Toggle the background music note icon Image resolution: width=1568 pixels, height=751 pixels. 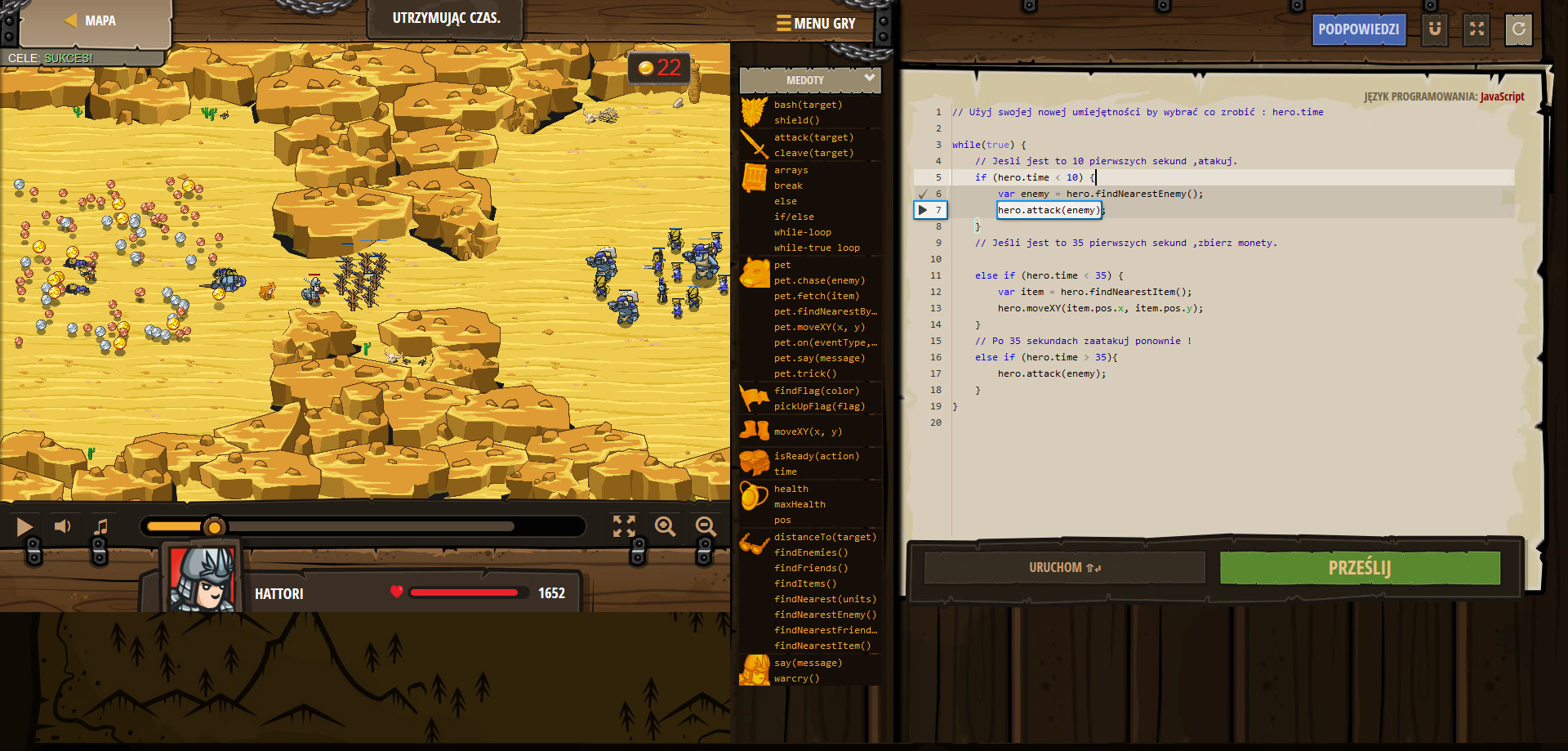[x=101, y=526]
